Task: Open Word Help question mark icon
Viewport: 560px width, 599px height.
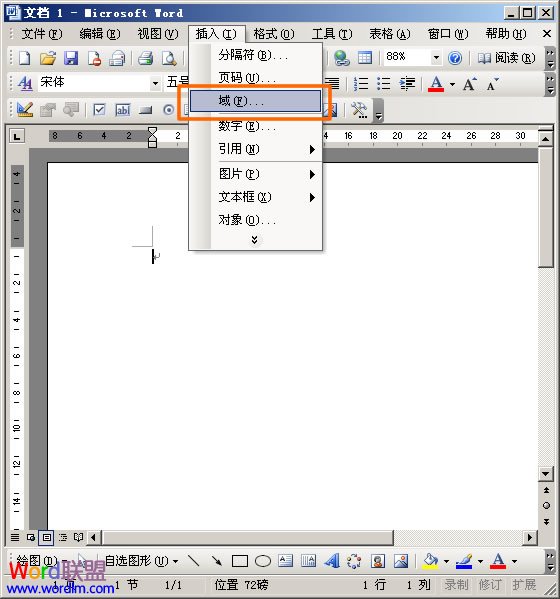Action: coord(455,58)
